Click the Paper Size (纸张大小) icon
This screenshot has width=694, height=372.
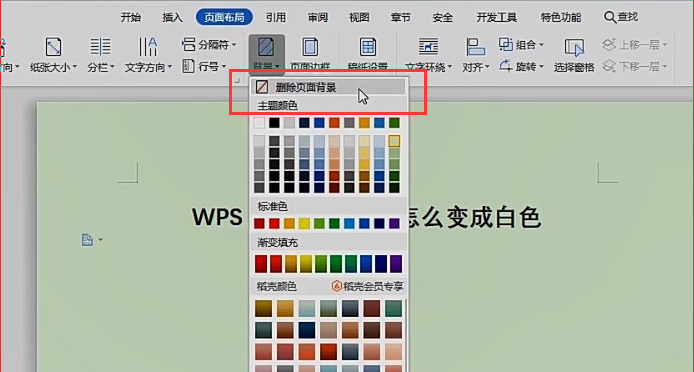tap(54, 47)
